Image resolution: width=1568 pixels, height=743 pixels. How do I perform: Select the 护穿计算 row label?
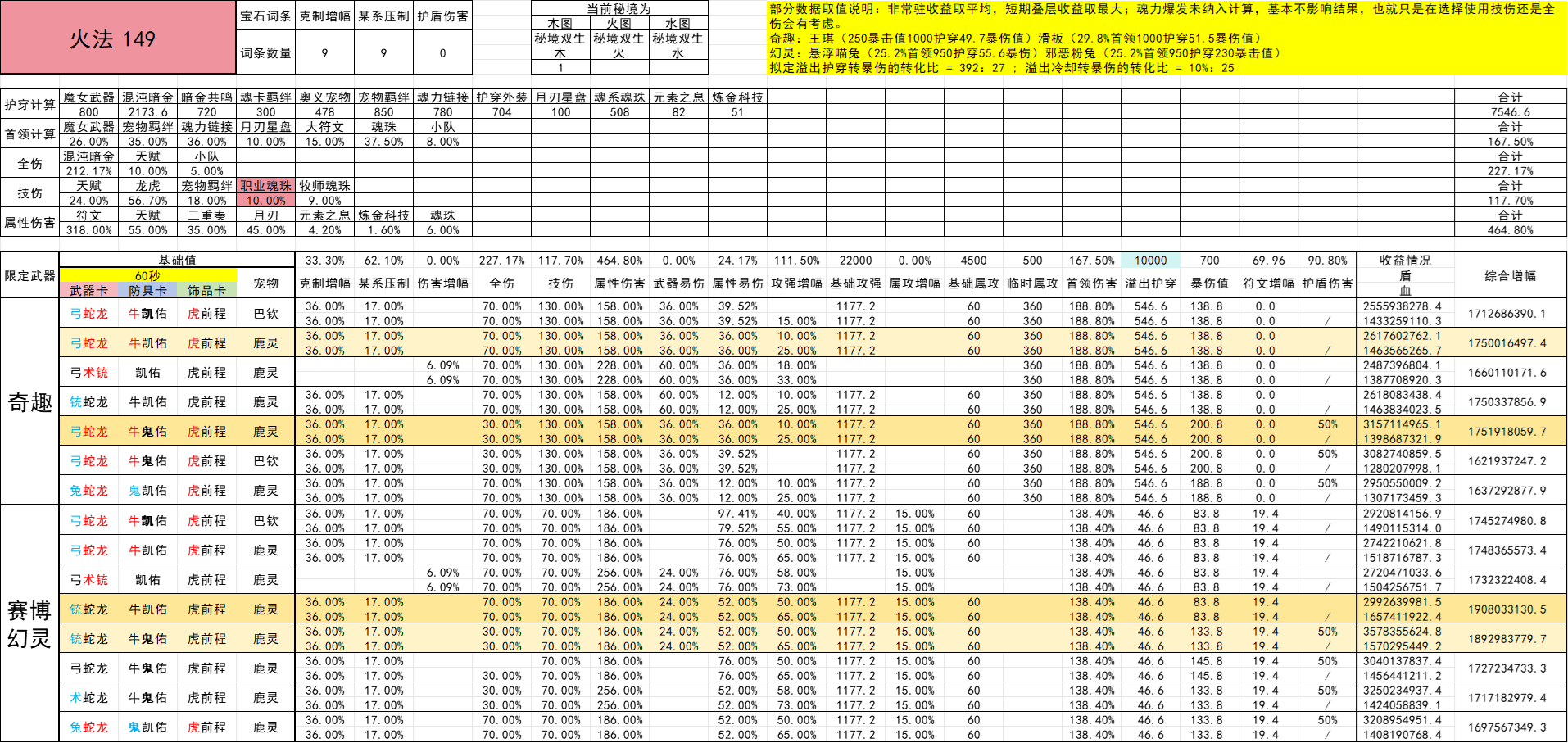[x=29, y=104]
